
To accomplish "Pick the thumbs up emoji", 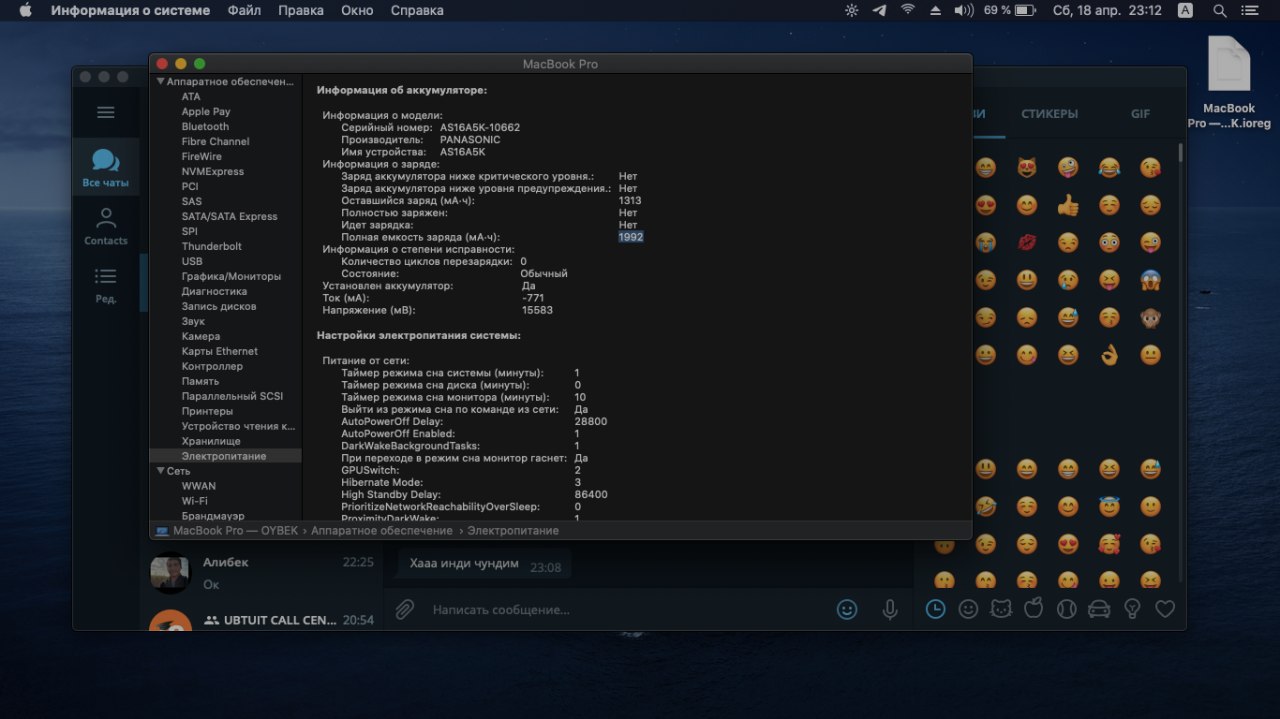I will (x=1068, y=205).
